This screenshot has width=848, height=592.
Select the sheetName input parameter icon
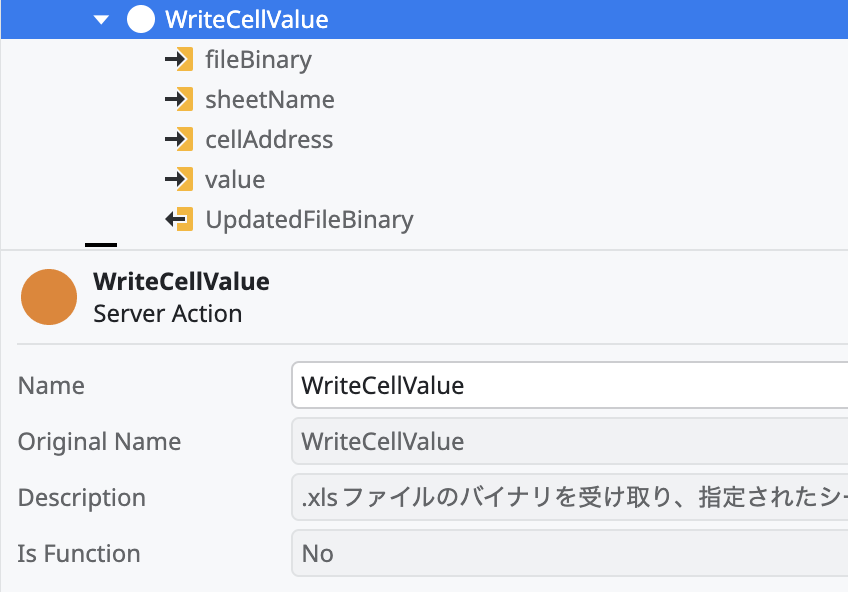[180, 99]
